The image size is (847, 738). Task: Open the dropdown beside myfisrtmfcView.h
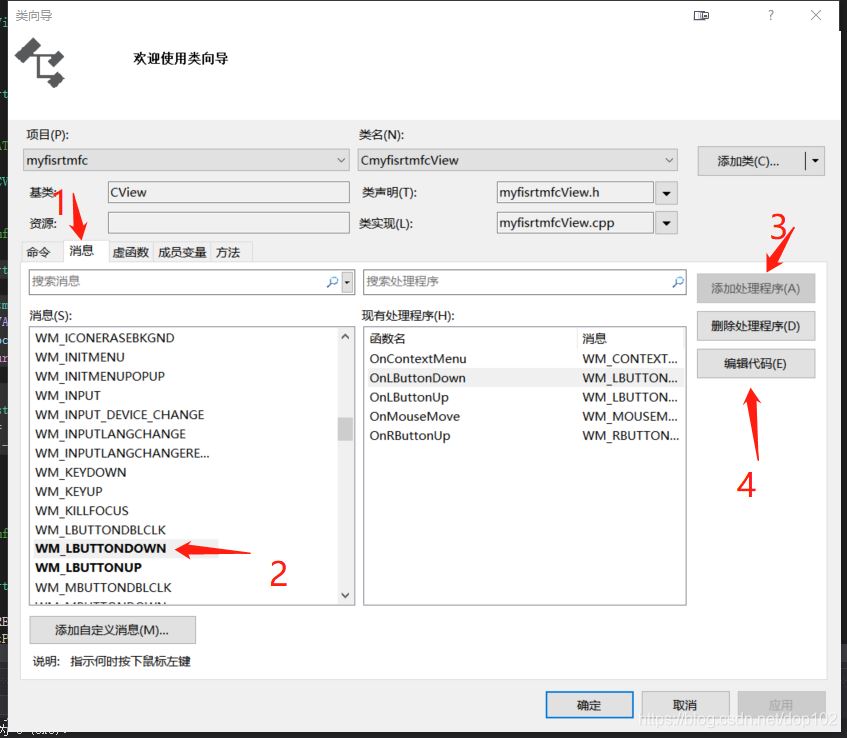pyautogui.click(x=667, y=193)
